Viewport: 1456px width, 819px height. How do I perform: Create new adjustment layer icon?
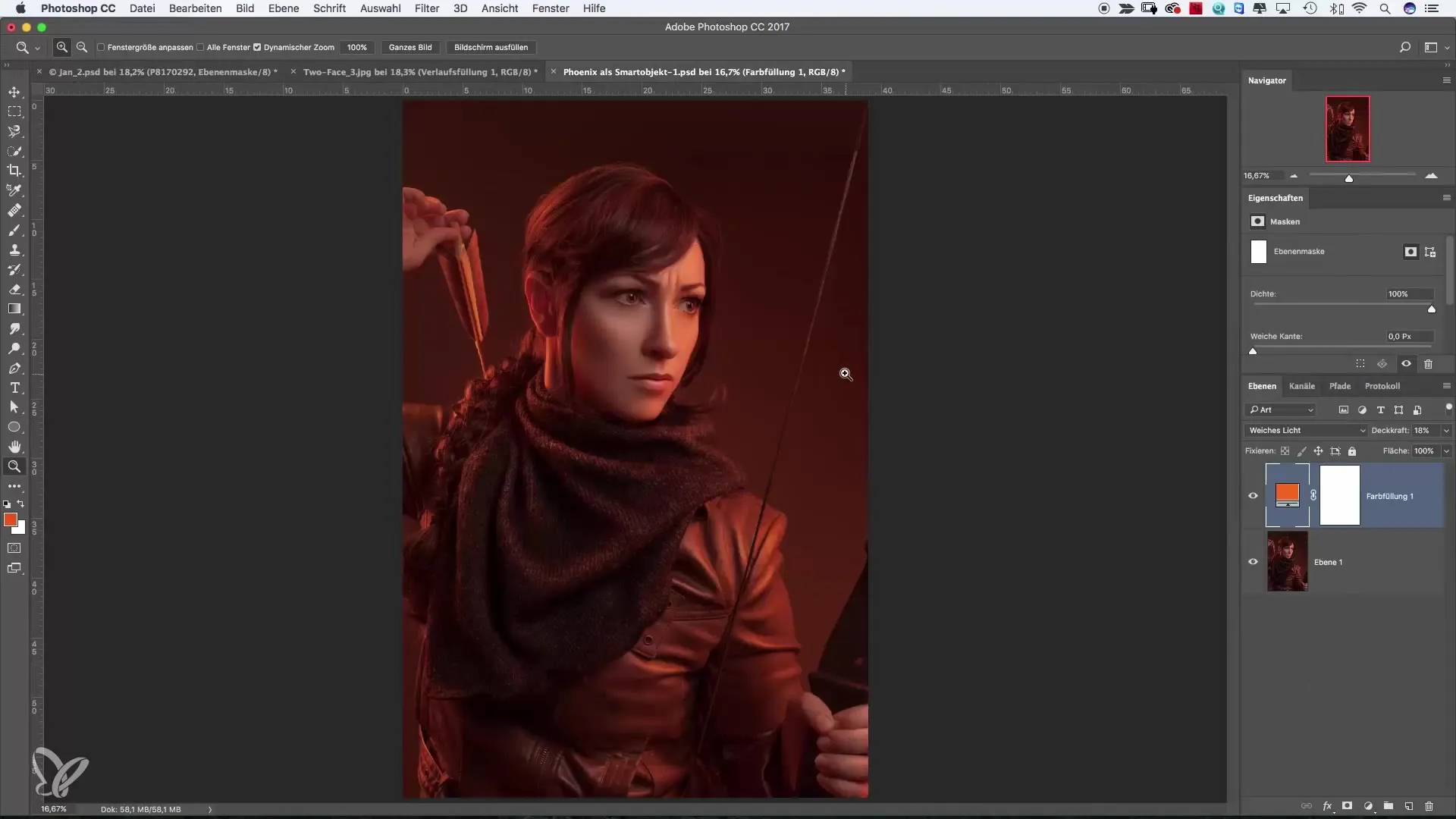(1368, 806)
